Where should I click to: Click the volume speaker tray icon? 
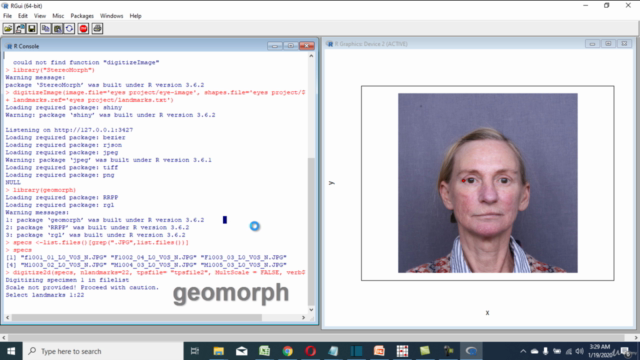pyautogui.click(x=579, y=351)
